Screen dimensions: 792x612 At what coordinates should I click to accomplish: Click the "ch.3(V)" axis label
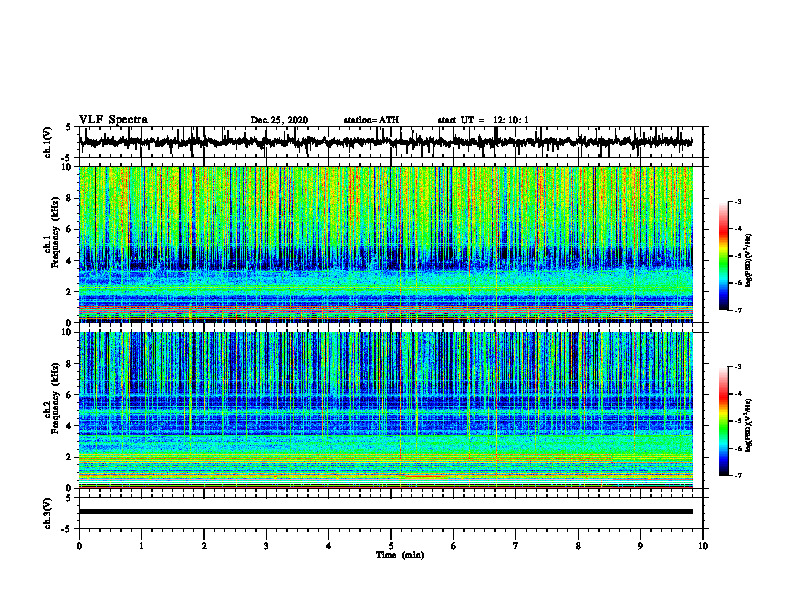click(48, 513)
